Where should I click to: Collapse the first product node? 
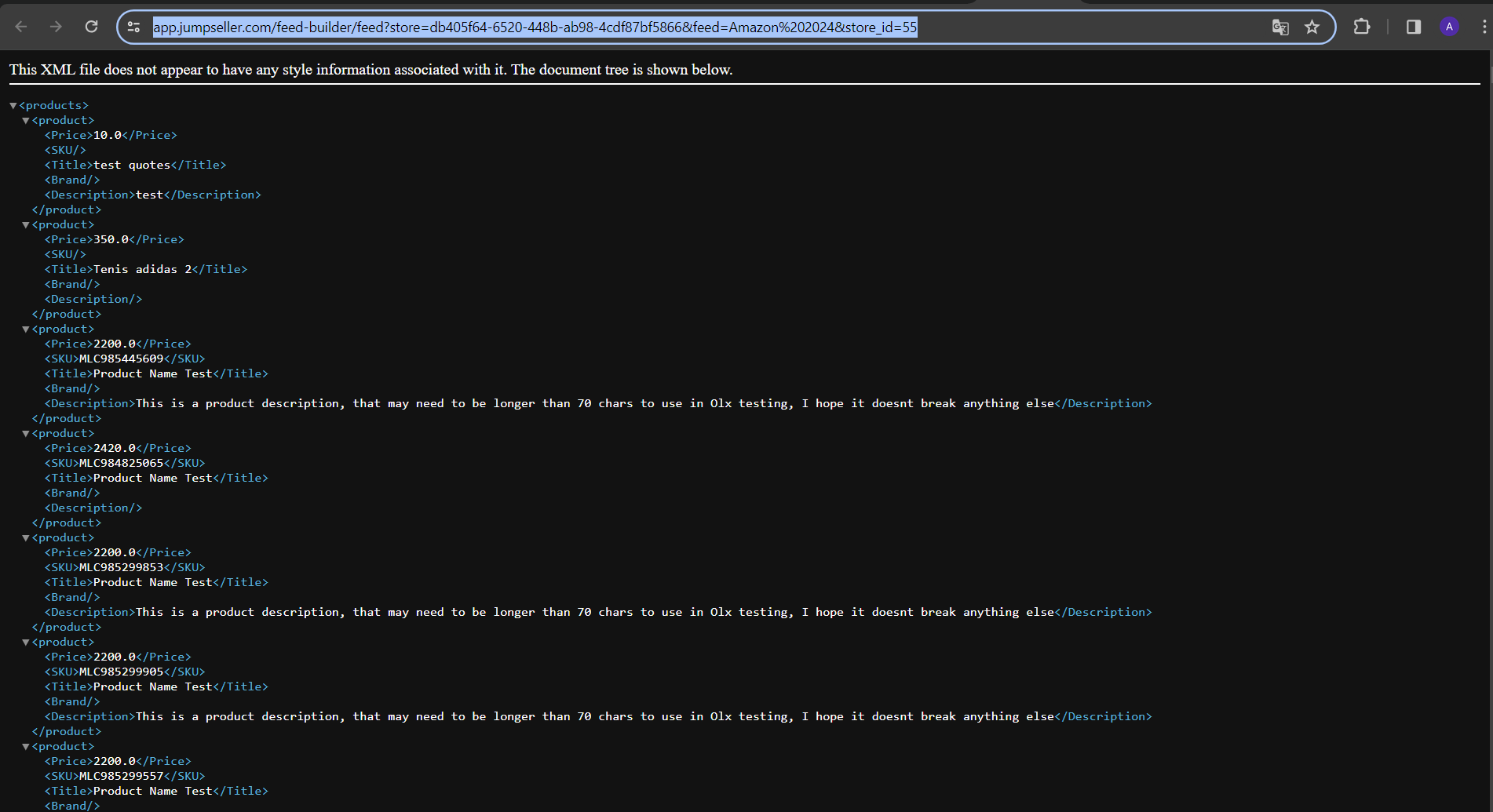(x=26, y=120)
